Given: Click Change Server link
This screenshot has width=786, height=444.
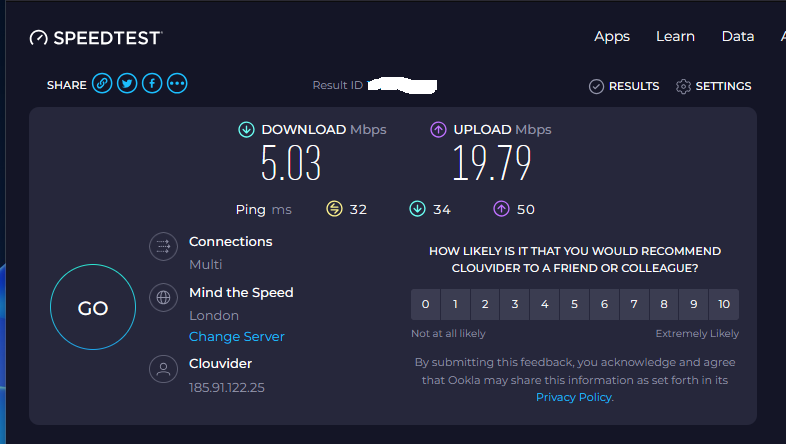Looking at the screenshot, I should (237, 336).
